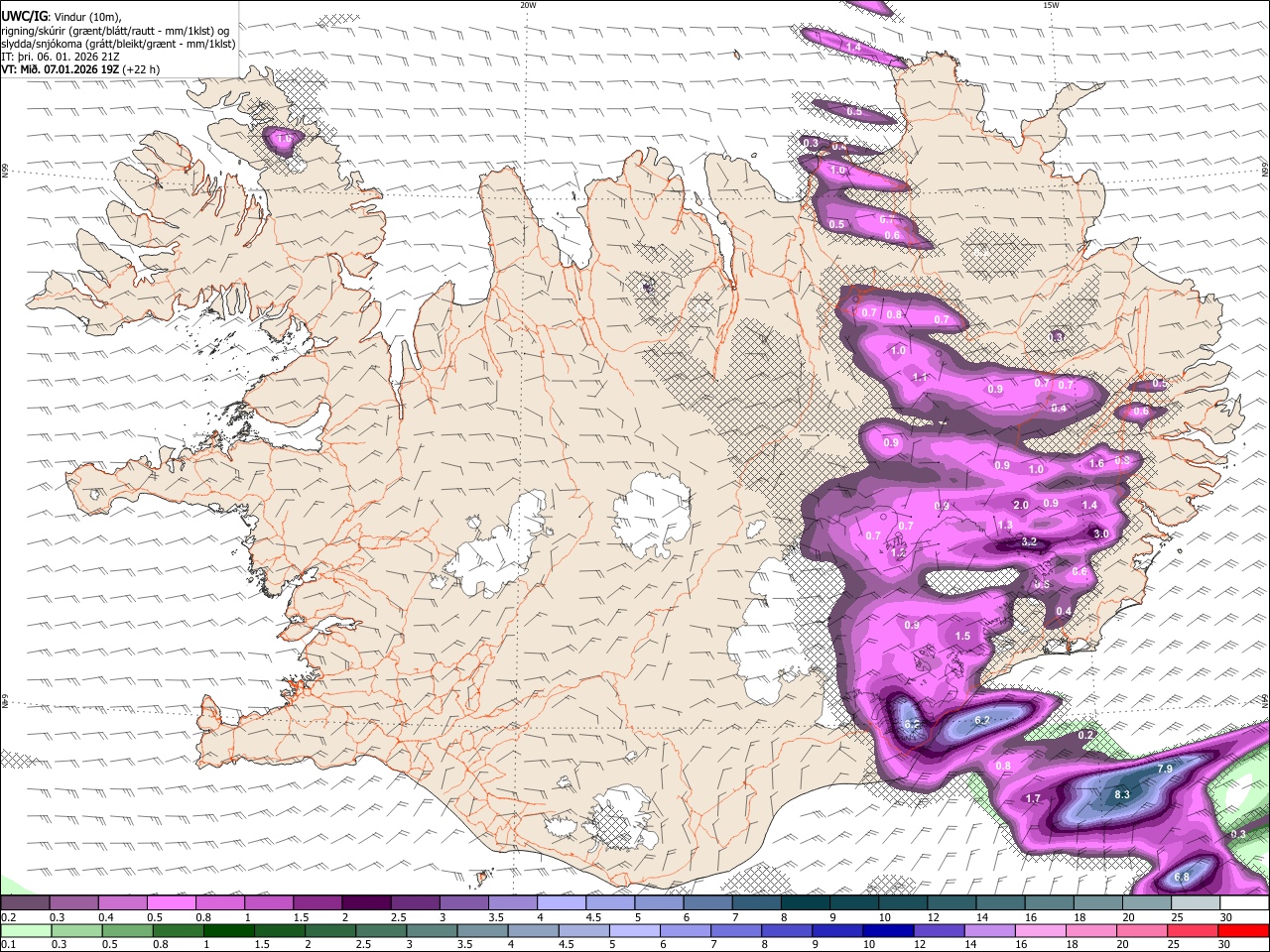Select the upper scale swatch labeled 0.2
This screenshot has width=1270, height=952.
(x=25, y=902)
